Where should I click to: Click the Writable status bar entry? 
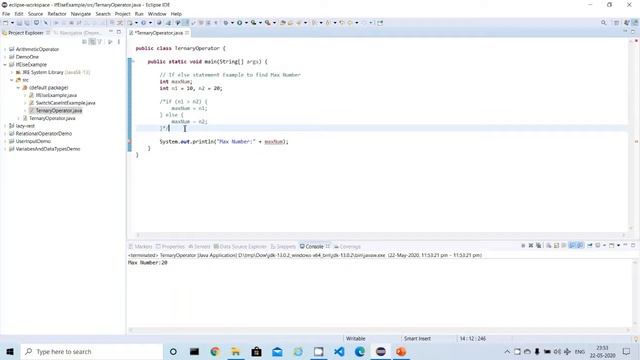[356, 339]
